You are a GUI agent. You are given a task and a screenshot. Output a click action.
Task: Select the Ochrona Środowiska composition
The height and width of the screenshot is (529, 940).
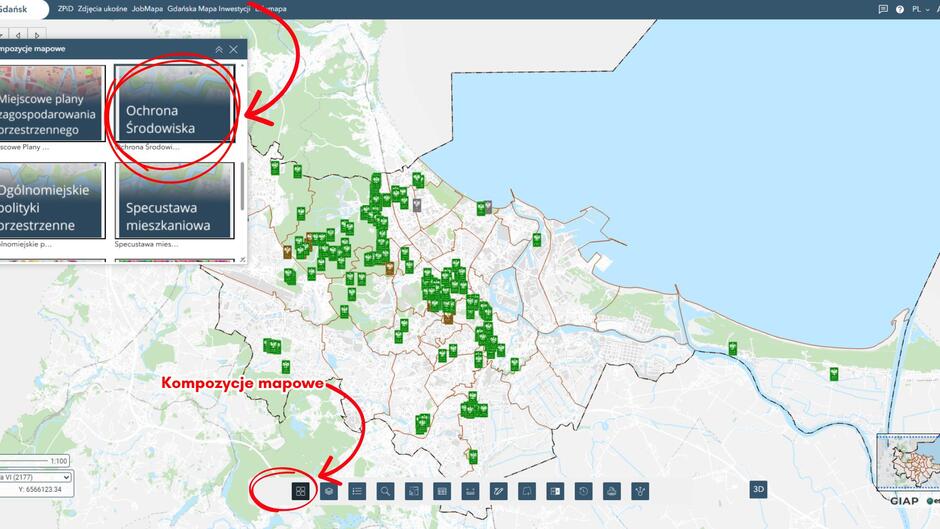coord(174,104)
